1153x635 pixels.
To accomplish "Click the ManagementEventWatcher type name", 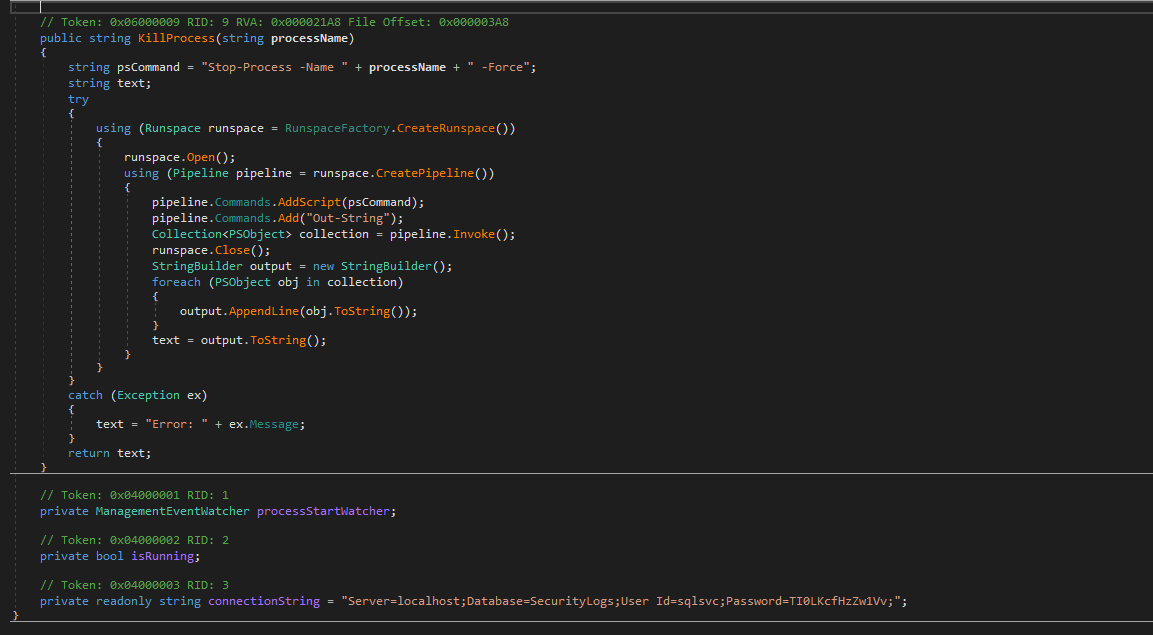I will pos(173,511).
